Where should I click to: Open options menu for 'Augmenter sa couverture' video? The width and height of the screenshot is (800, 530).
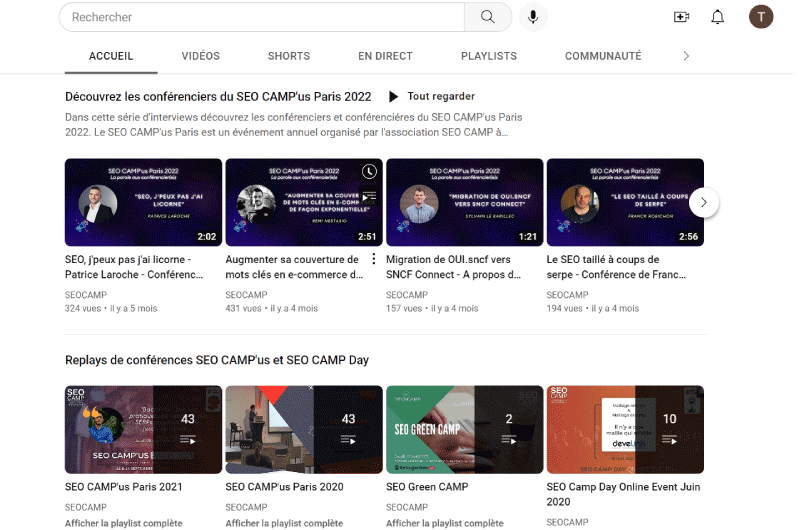(x=374, y=259)
